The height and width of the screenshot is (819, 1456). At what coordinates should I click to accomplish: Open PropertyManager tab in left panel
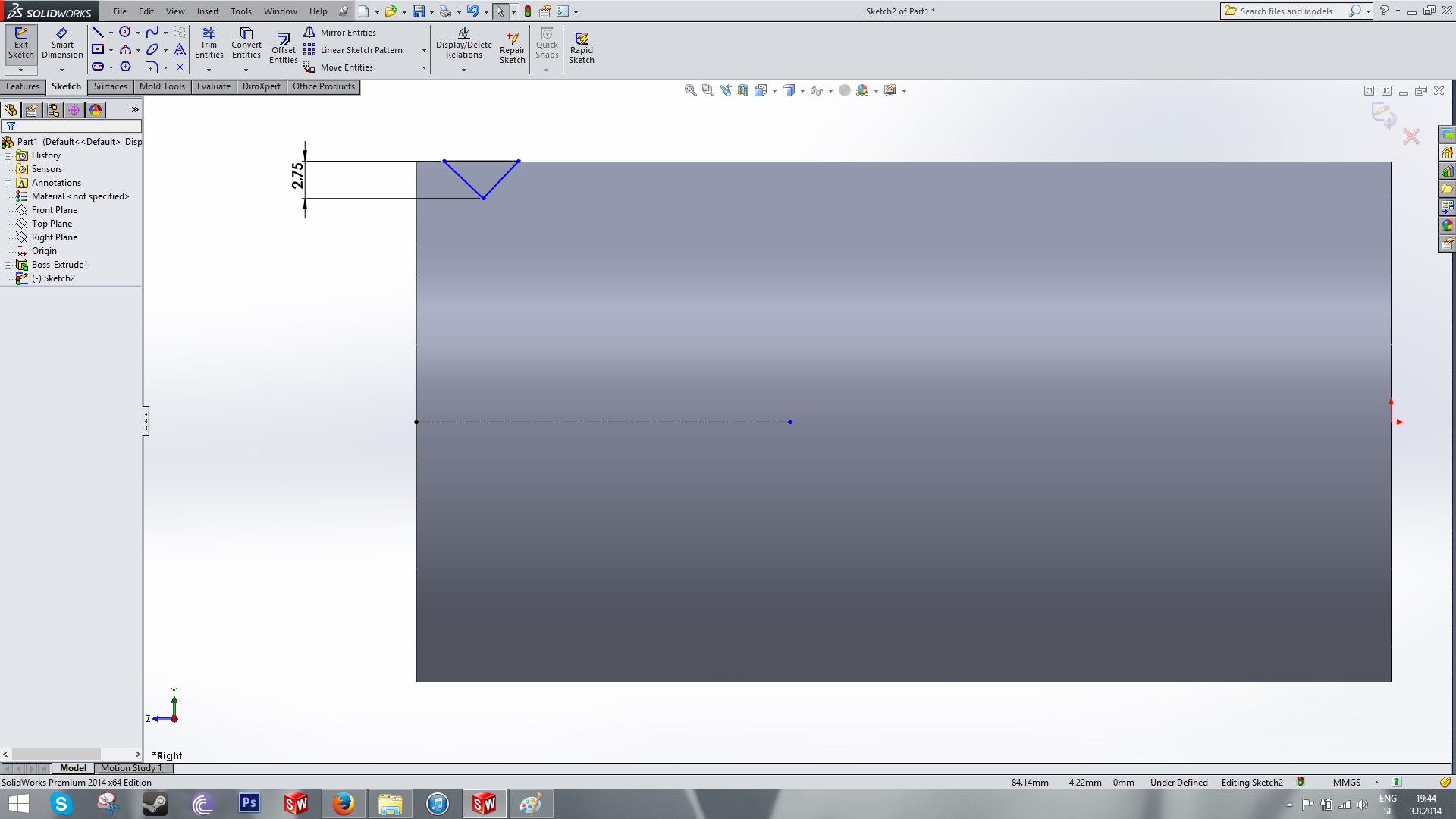pos(32,110)
